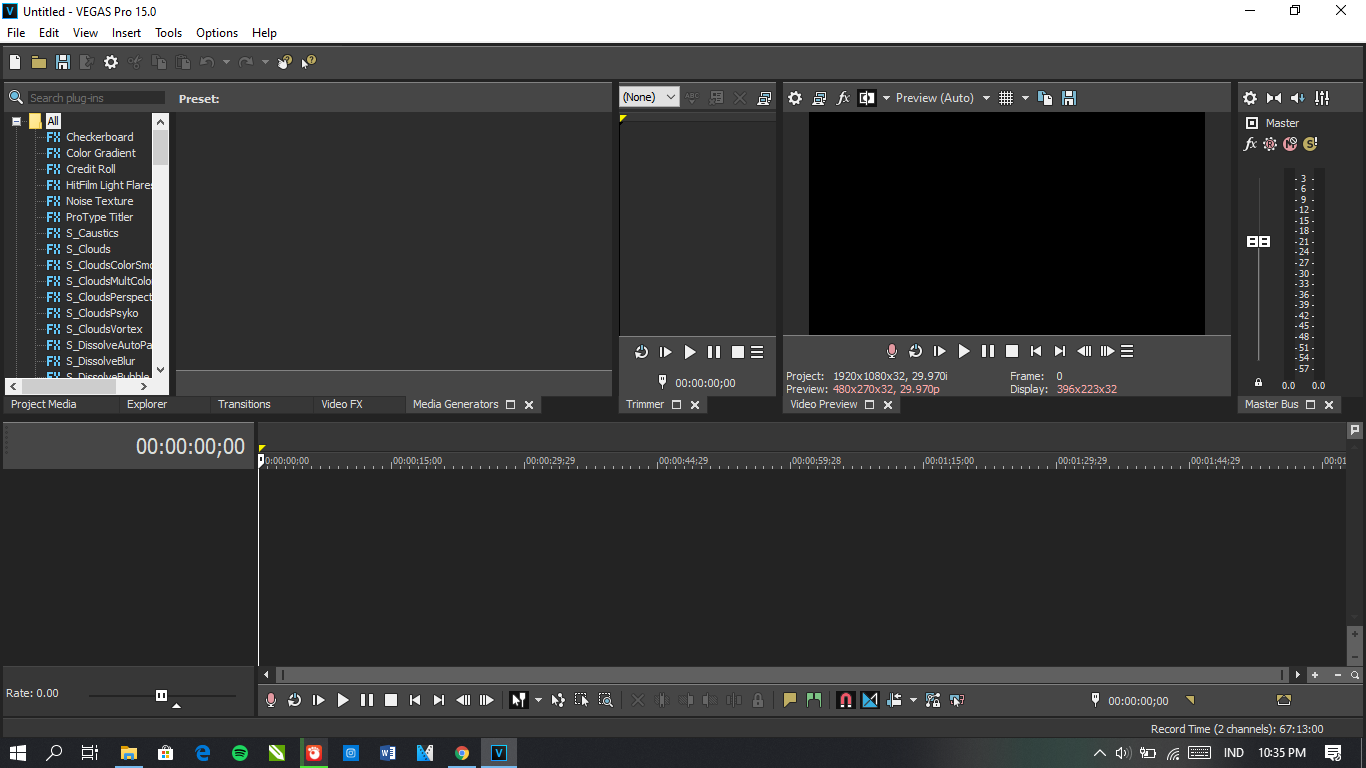Open the Insert menu

[126, 33]
